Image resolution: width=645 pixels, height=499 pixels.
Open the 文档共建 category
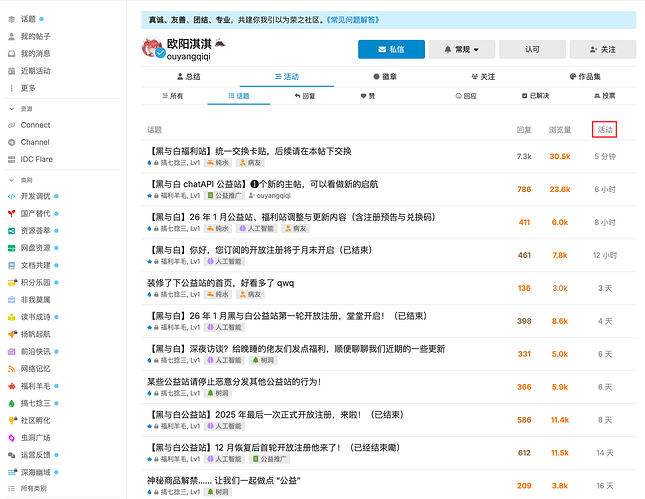click(35, 265)
